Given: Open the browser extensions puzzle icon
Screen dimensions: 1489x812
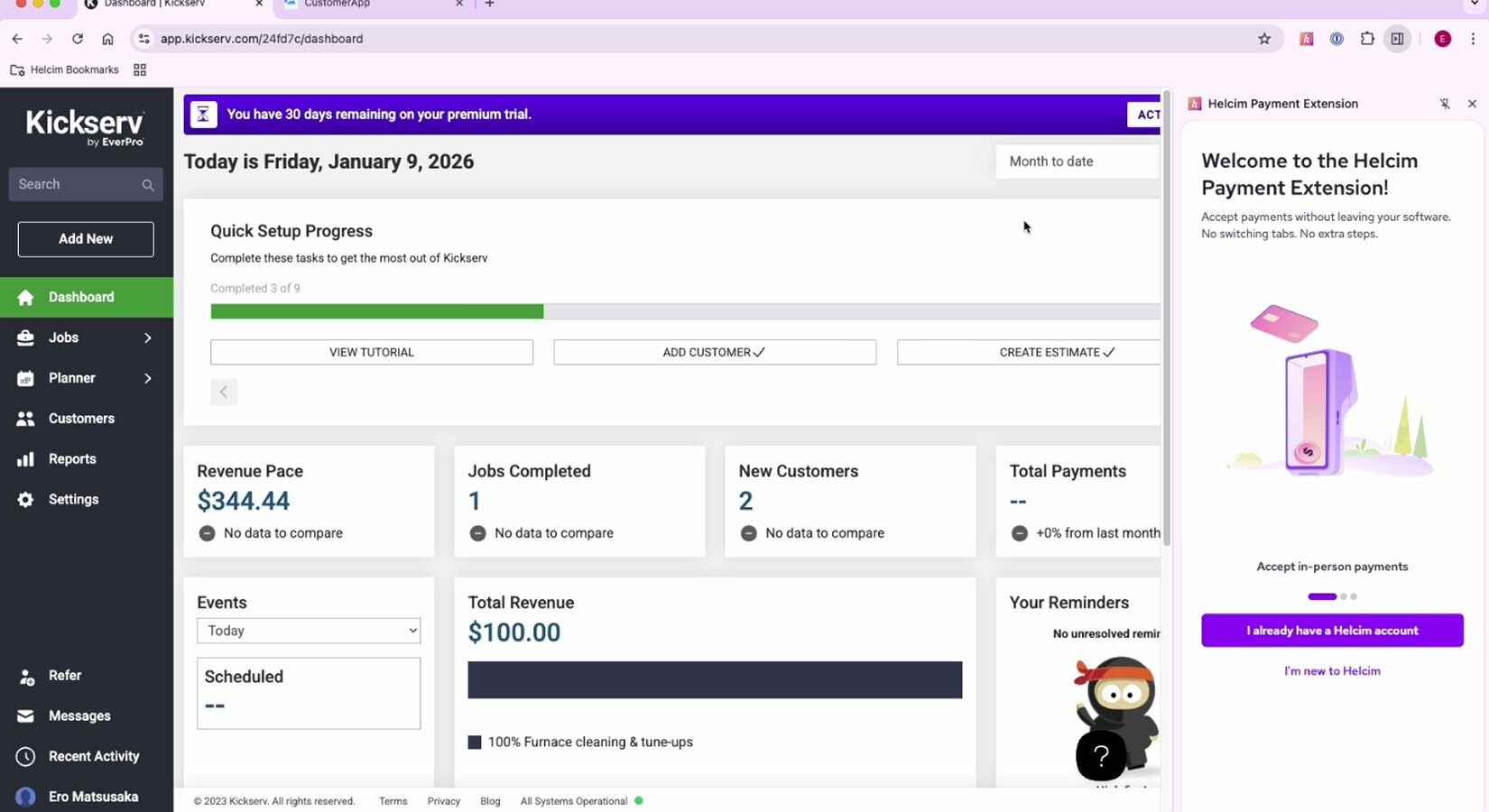Looking at the screenshot, I should 1367,39.
